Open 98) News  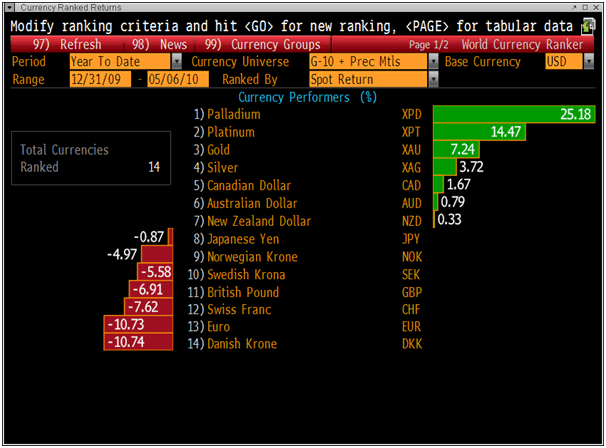159,44
